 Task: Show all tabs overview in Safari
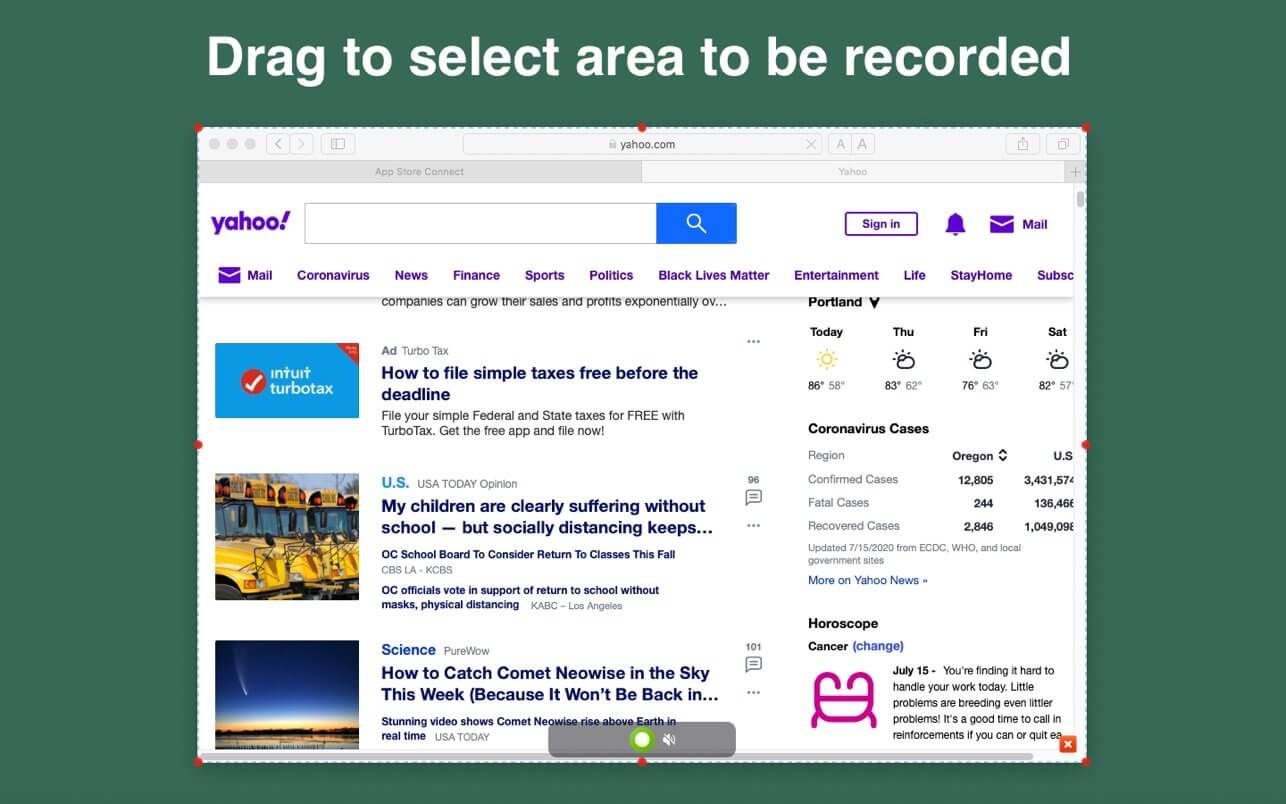pyautogui.click(x=1063, y=144)
